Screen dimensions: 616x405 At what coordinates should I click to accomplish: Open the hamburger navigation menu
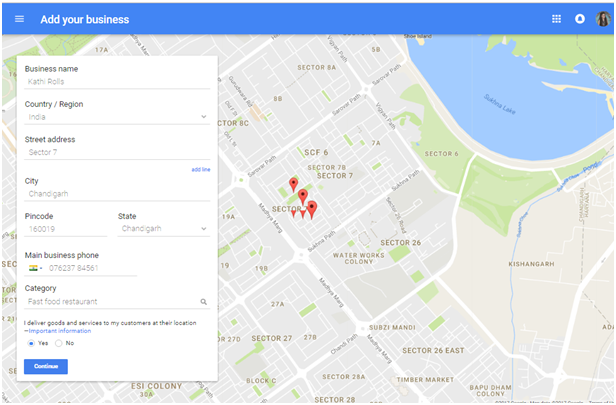coord(19,19)
